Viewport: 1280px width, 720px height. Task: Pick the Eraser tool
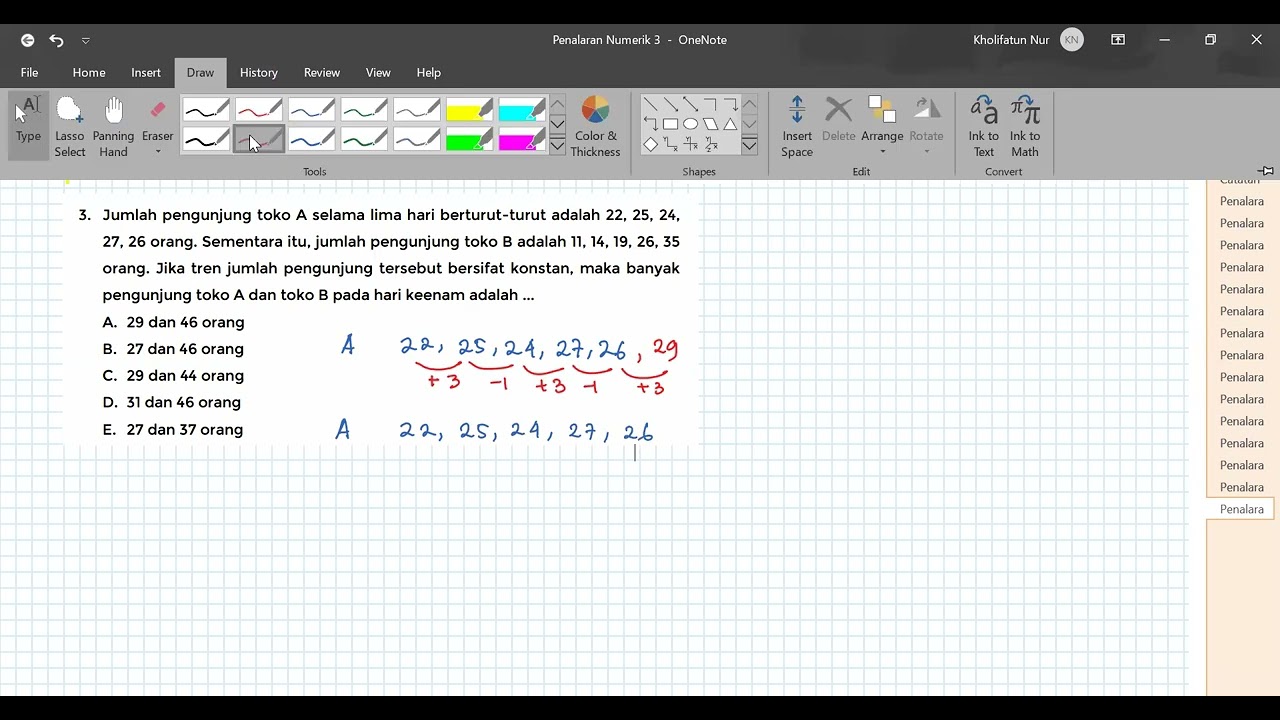(157, 118)
